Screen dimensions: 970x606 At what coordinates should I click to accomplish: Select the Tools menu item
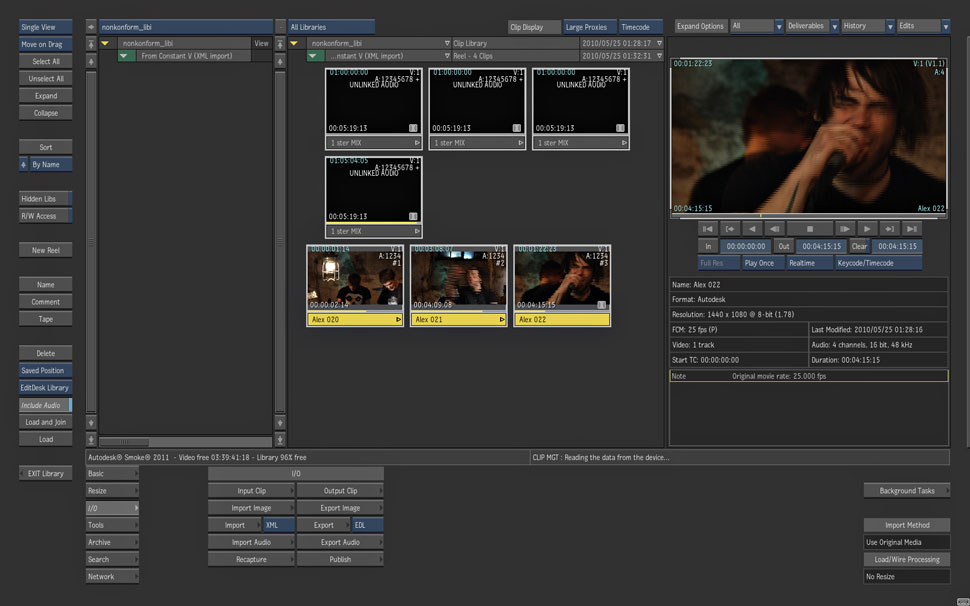(111, 525)
